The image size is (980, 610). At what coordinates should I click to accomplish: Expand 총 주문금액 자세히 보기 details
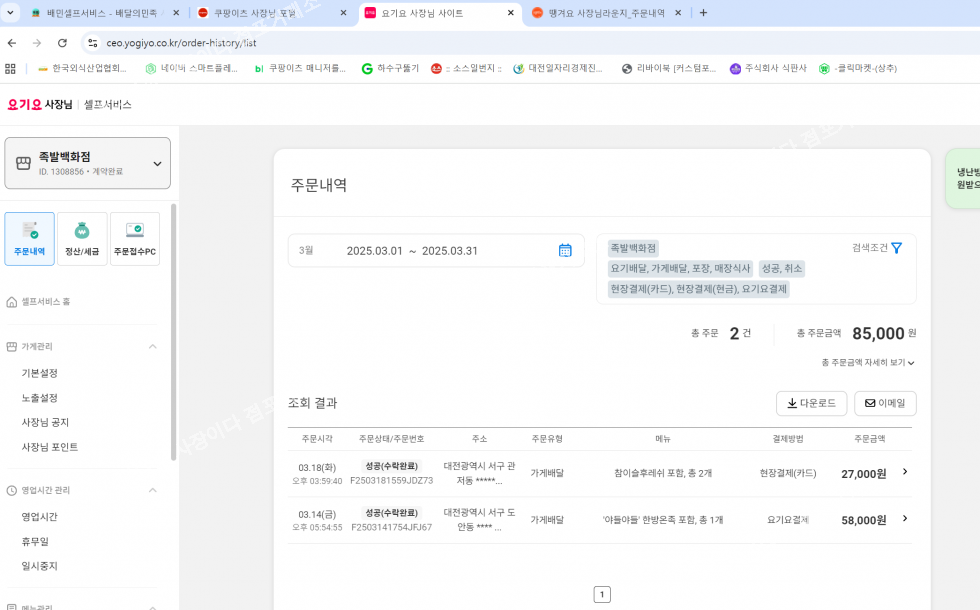(x=867, y=363)
